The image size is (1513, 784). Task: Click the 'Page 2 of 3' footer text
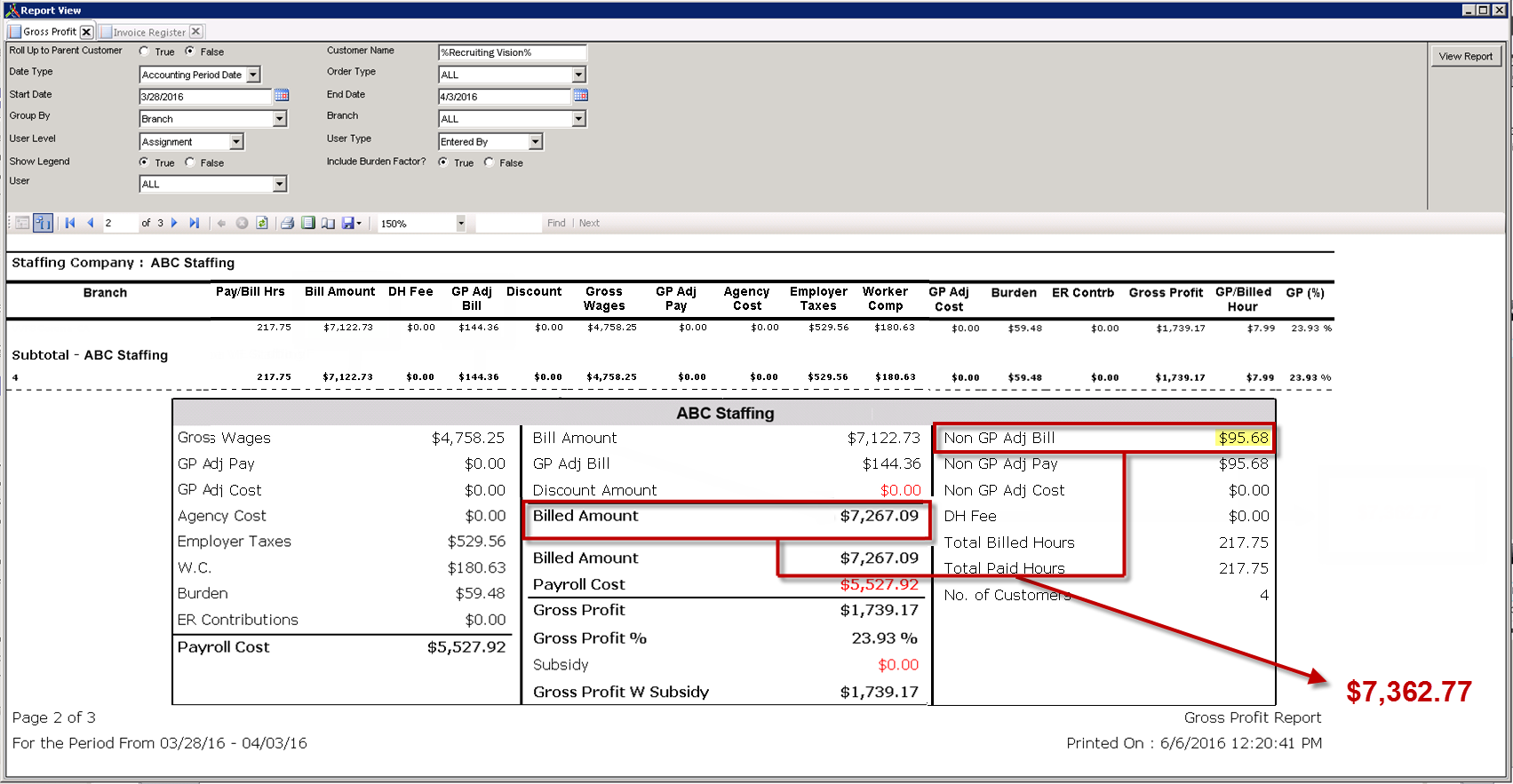[x=53, y=717]
